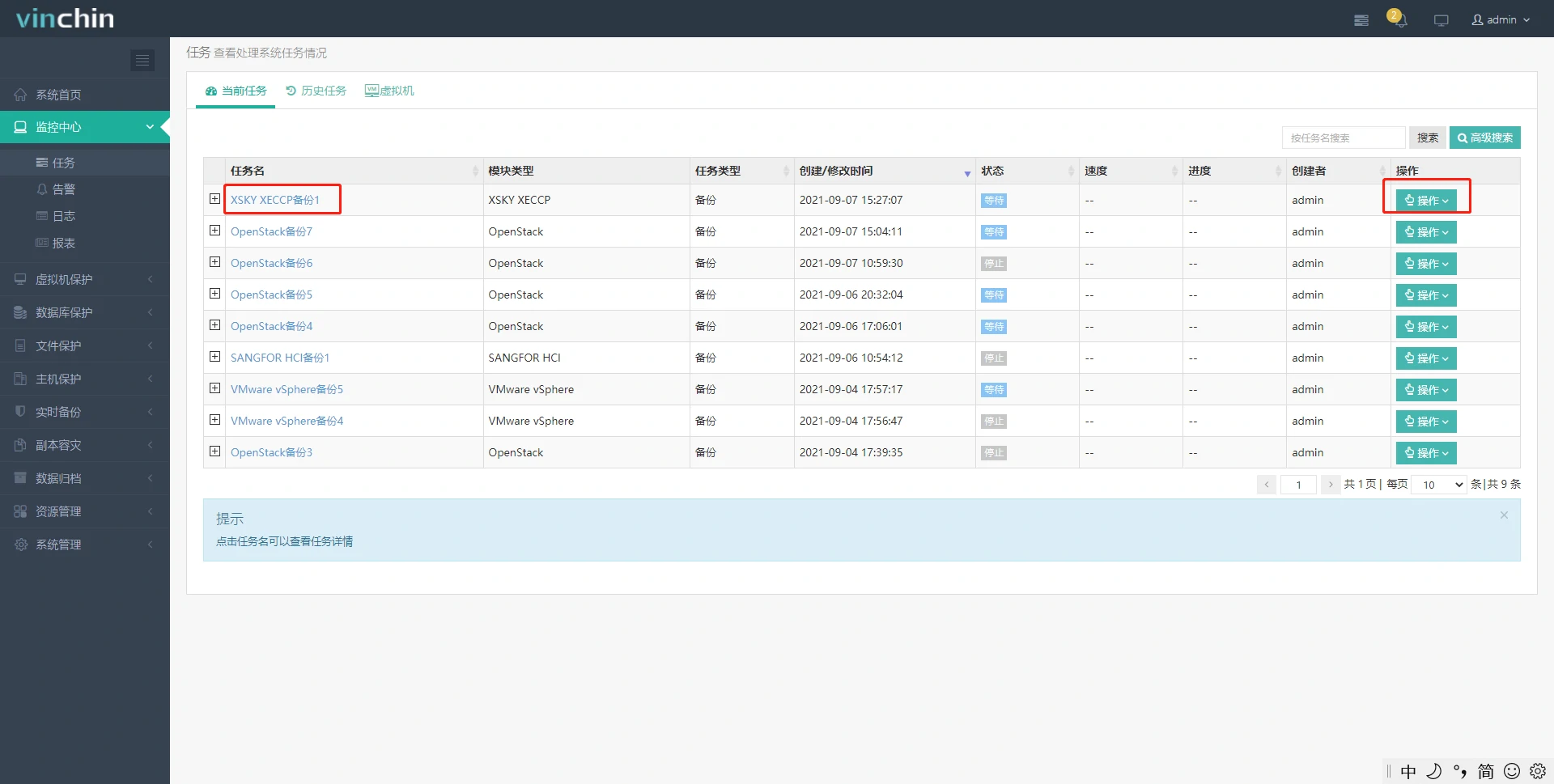Open 报表 under 监控中心
Screen dimensions: 1554x784
point(85,243)
